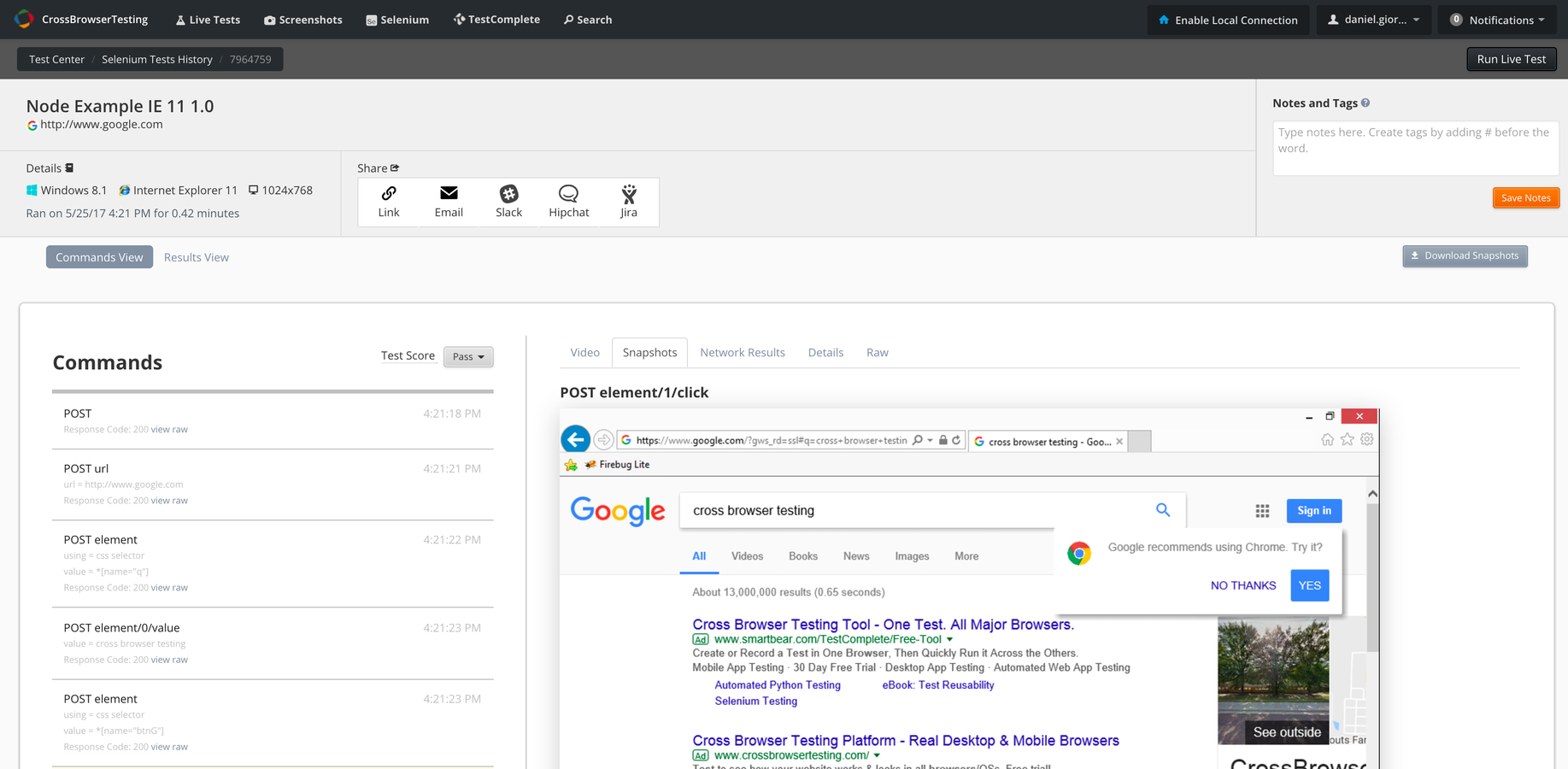Click the Google logo in snapshot
Viewport: 1568px width, 769px height.
coord(618,511)
